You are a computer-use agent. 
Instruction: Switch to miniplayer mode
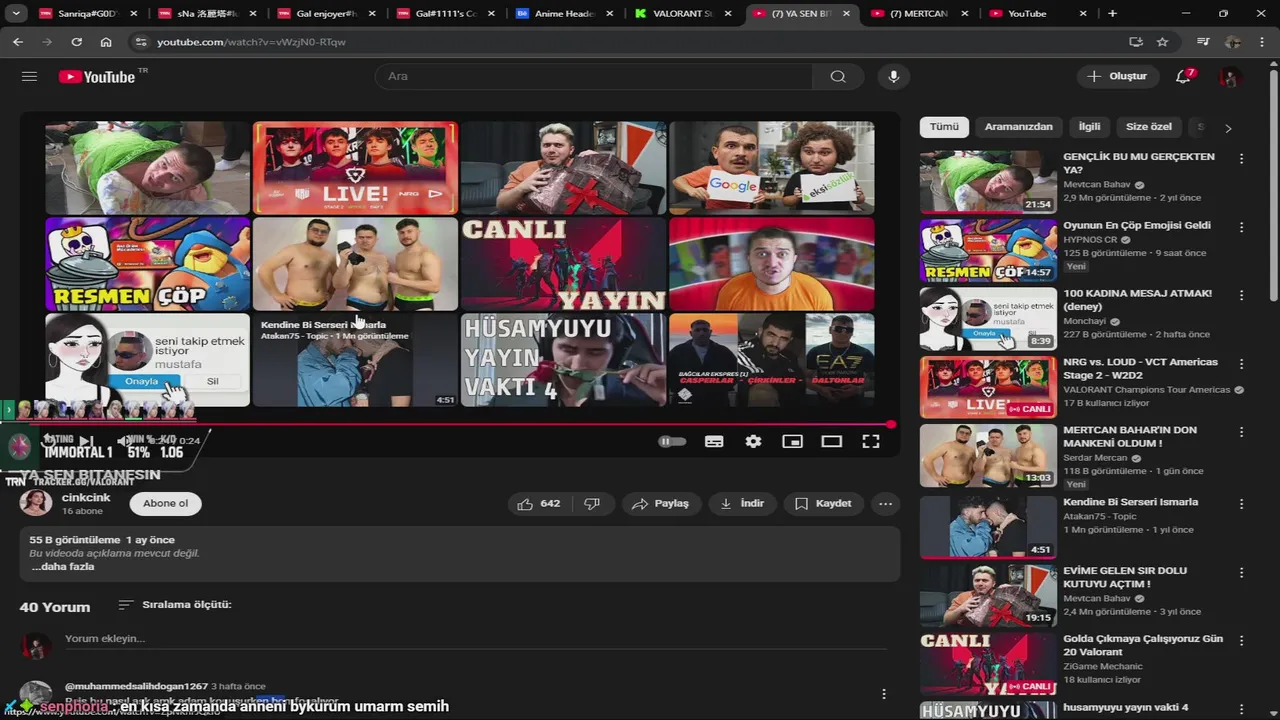[x=792, y=441]
